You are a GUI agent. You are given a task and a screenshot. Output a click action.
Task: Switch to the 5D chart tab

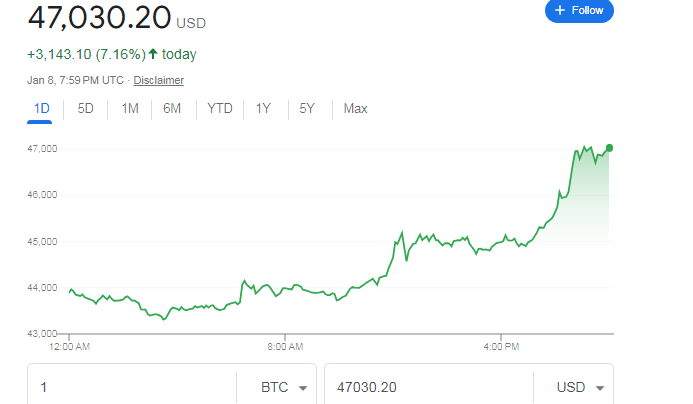click(x=85, y=109)
